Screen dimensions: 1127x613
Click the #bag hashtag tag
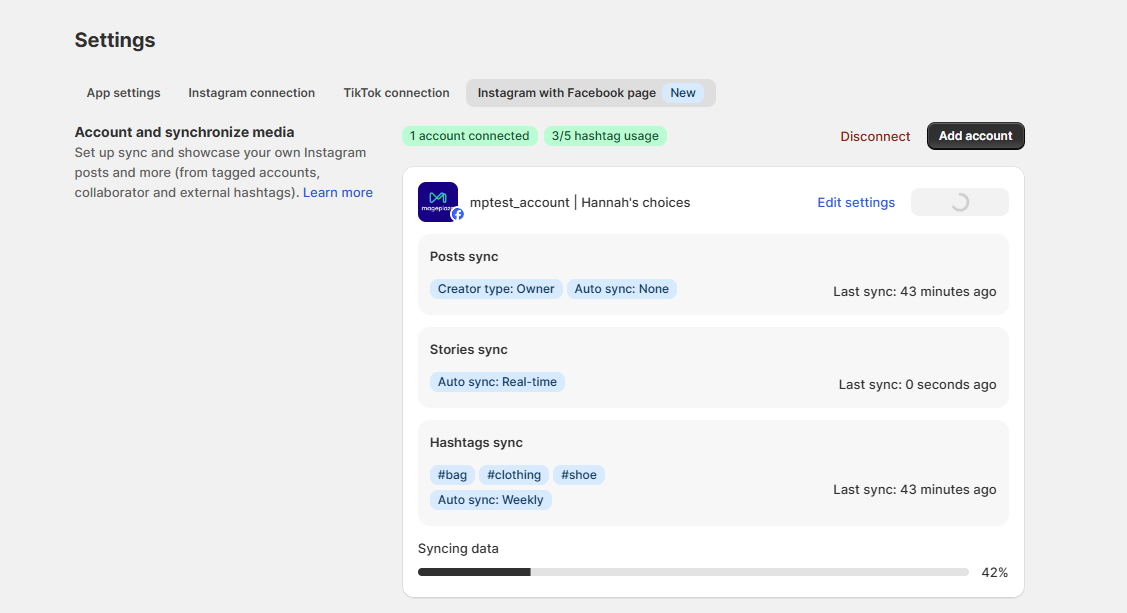pos(452,475)
